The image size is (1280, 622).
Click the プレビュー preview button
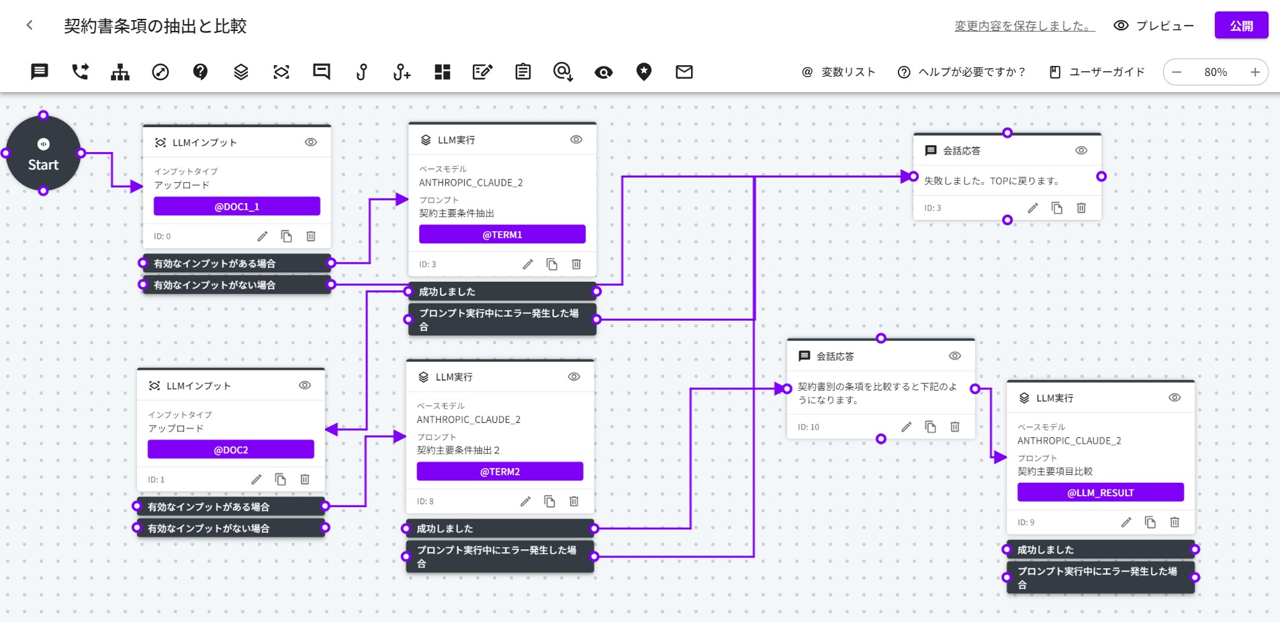click(x=1154, y=26)
